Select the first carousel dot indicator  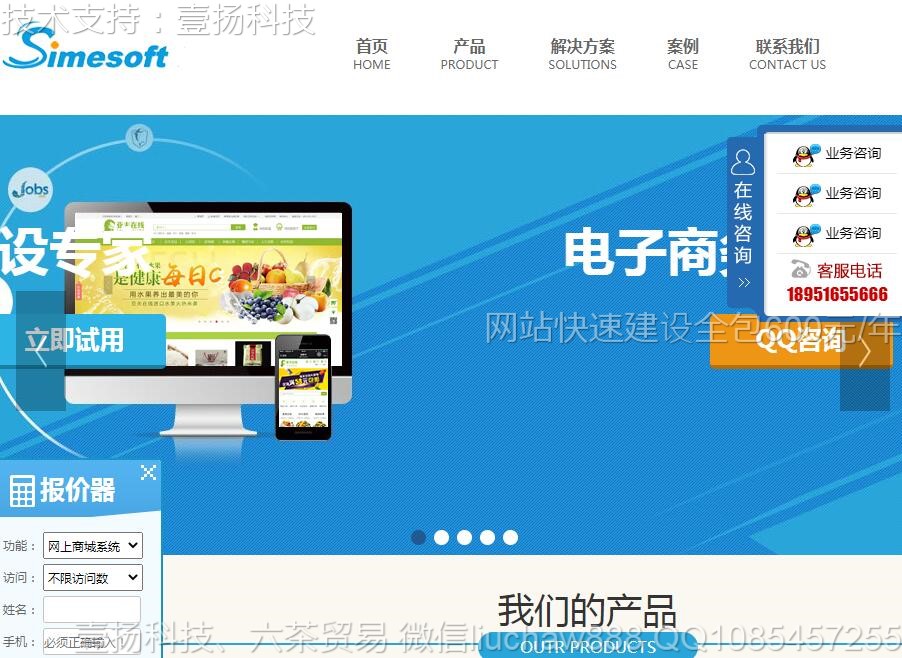[x=419, y=537]
